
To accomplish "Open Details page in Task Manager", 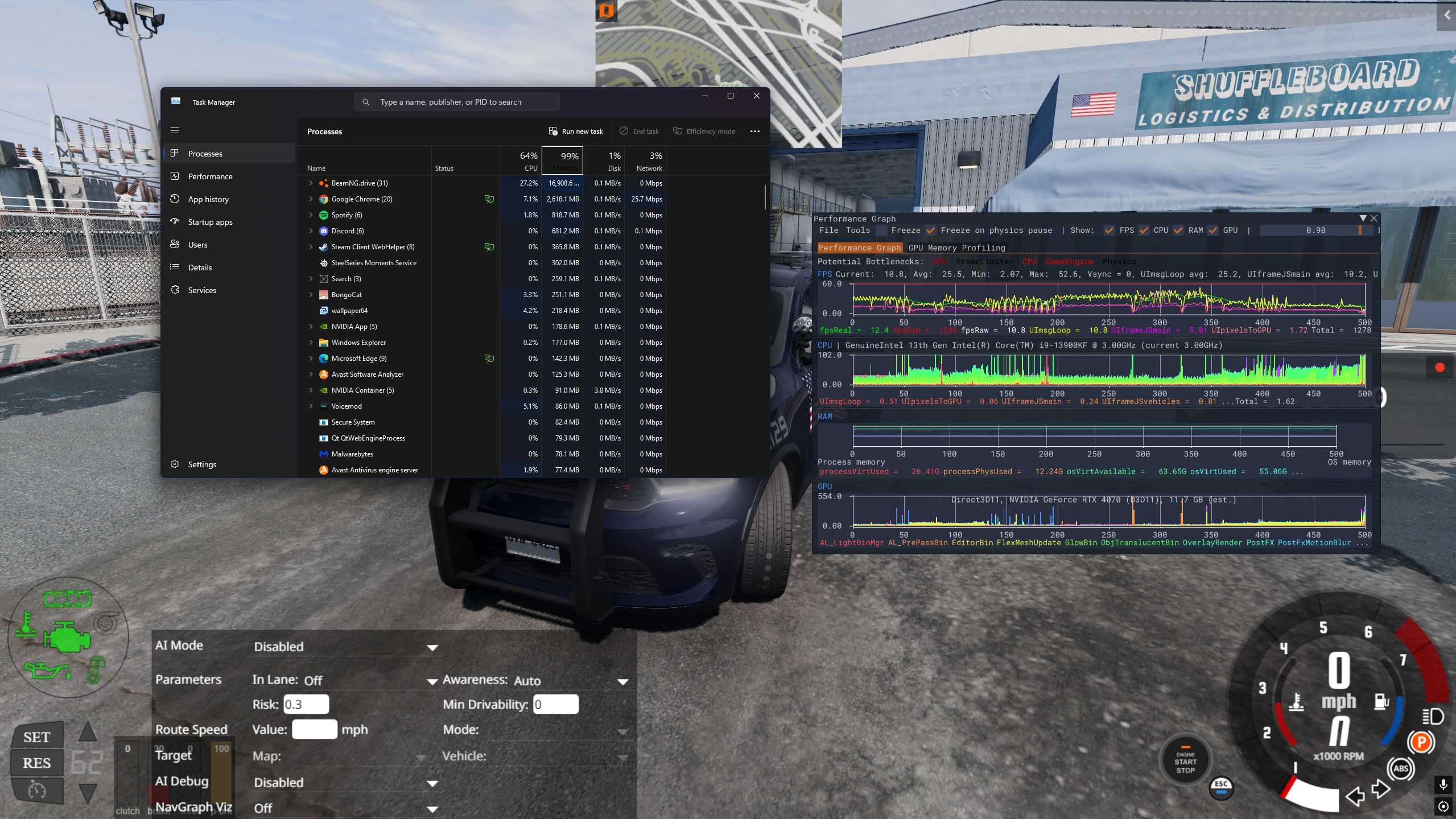I will 229,267.
